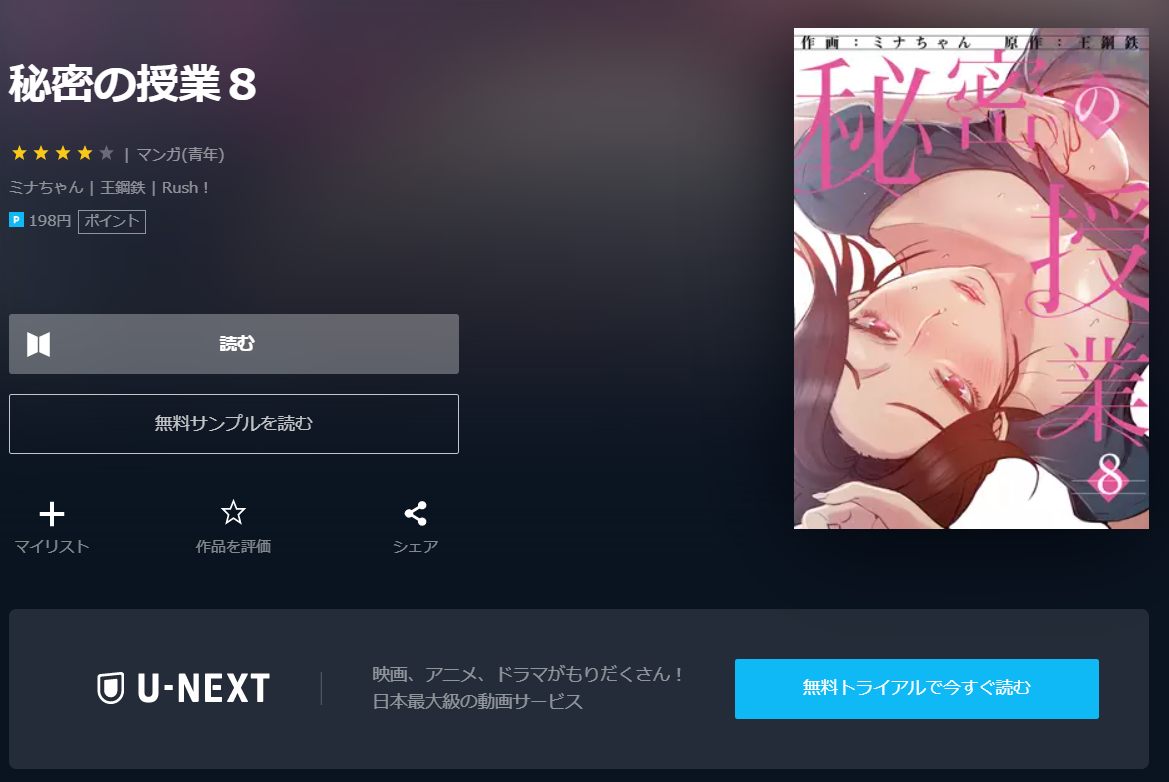Start 無料トライアルで今すぐ読む free trial
The width and height of the screenshot is (1169, 782).
(916, 688)
